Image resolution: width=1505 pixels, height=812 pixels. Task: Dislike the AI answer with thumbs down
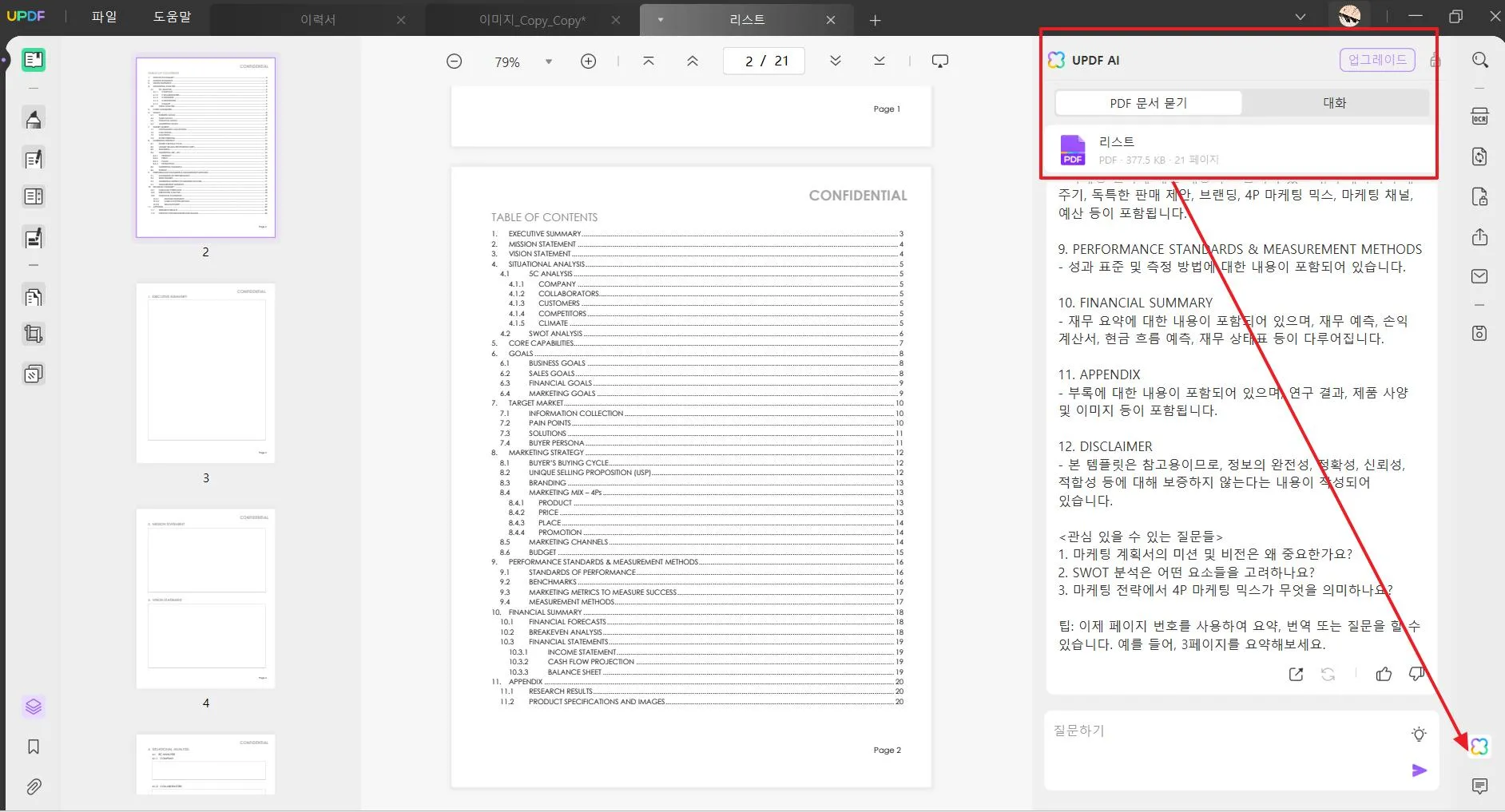pos(1416,675)
